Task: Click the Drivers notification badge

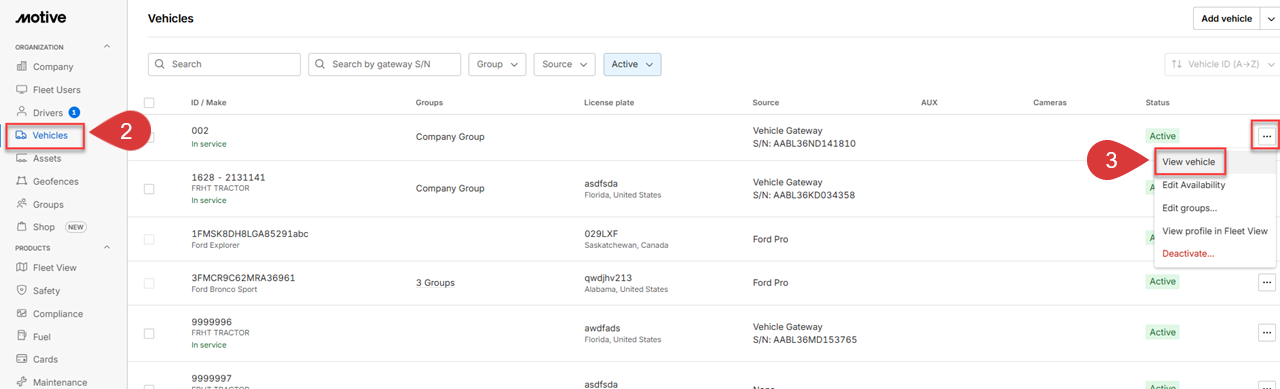Action: (74, 113)
